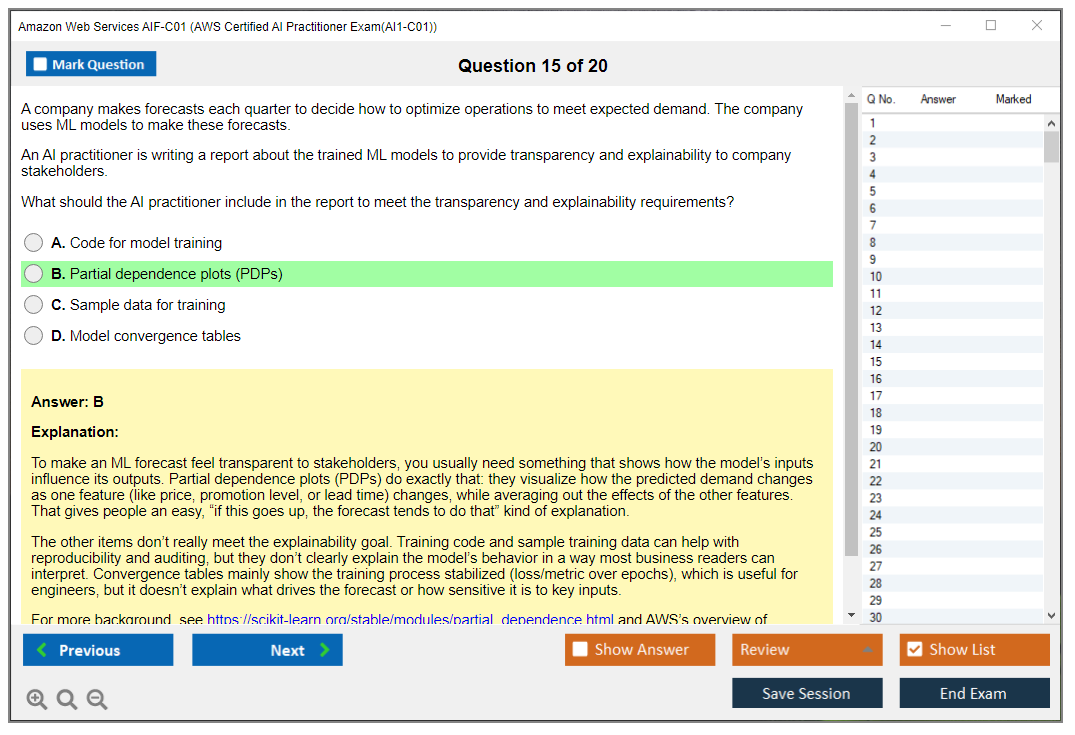Open the Review dropdown menu

click(x=806, y=650)
